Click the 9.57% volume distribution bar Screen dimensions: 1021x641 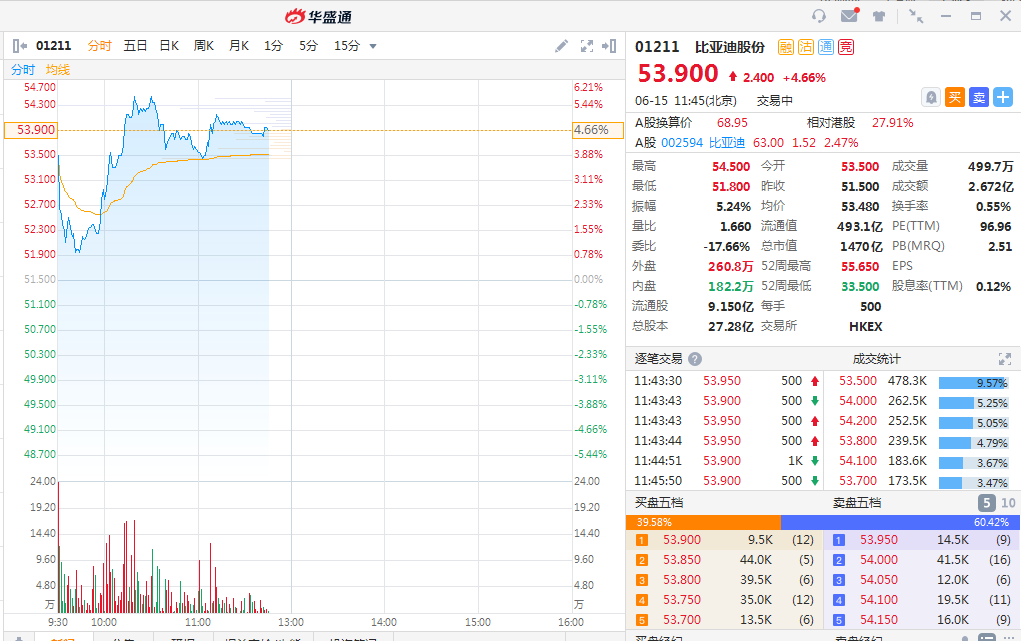coord(973,383)
